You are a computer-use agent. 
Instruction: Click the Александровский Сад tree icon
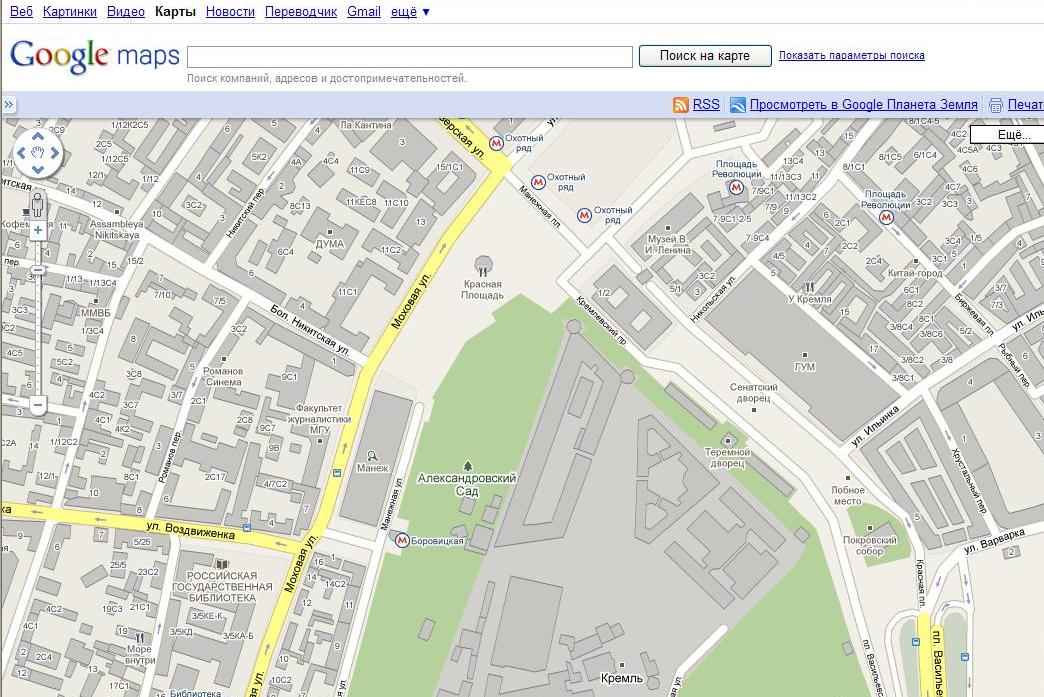[x=468, y=466]
